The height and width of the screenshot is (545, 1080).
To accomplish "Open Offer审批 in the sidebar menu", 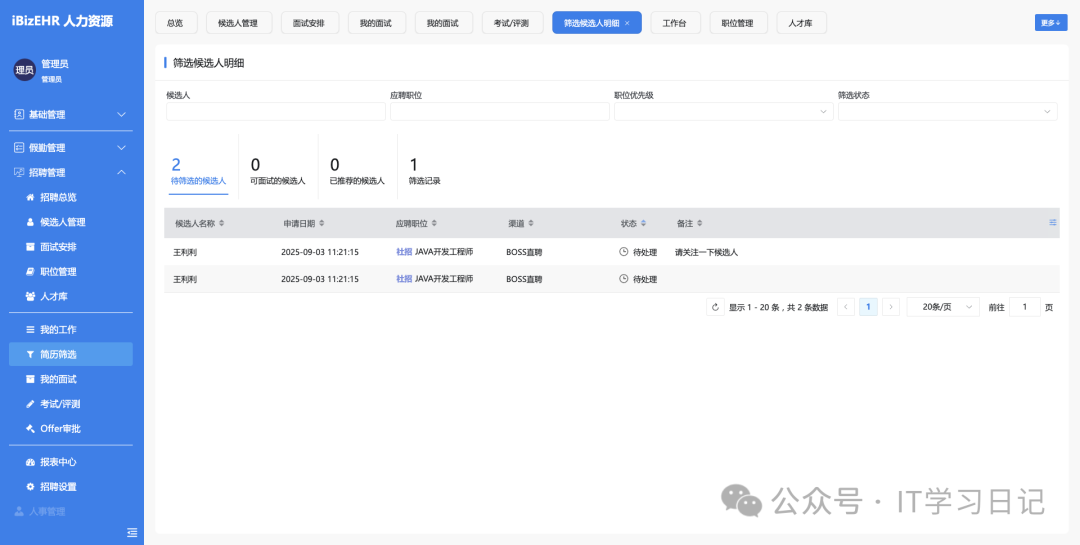I will coord(60,428).
